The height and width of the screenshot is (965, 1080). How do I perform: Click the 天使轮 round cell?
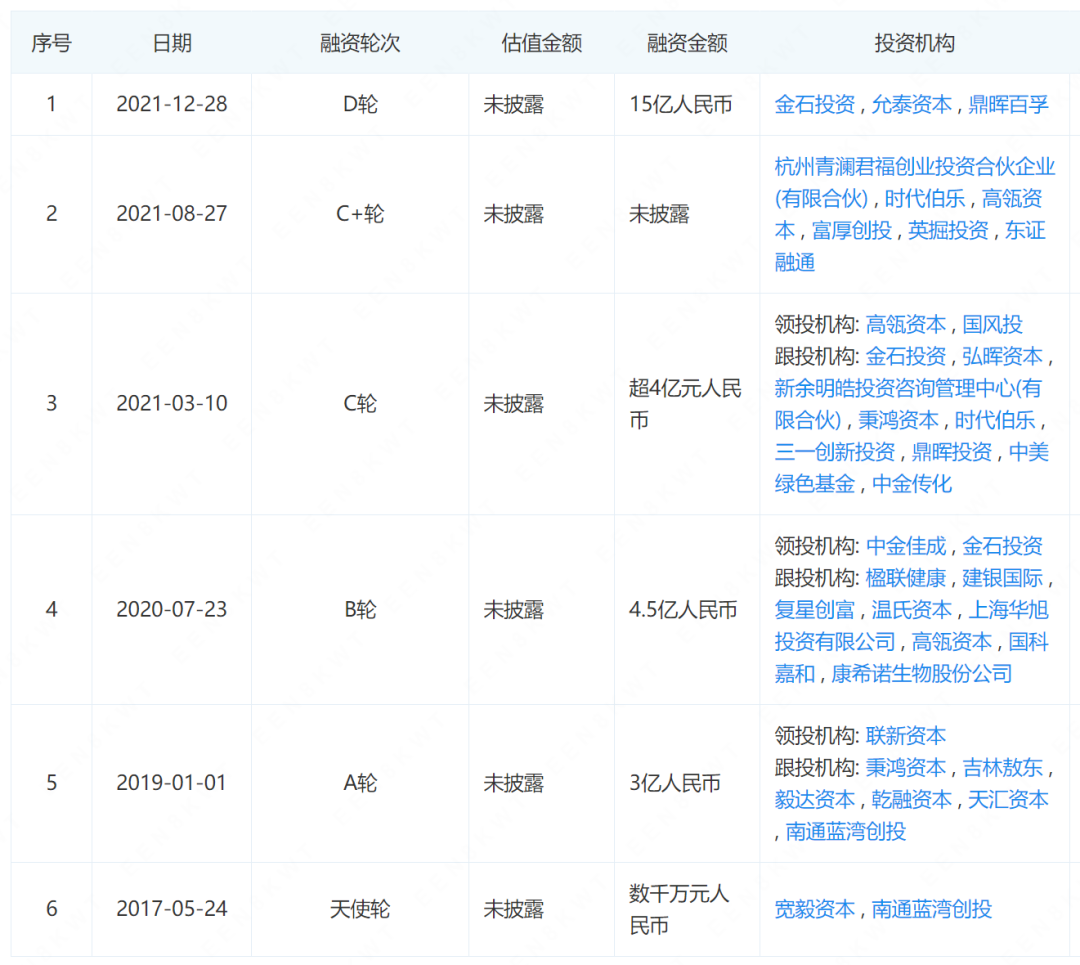(360, 909)
